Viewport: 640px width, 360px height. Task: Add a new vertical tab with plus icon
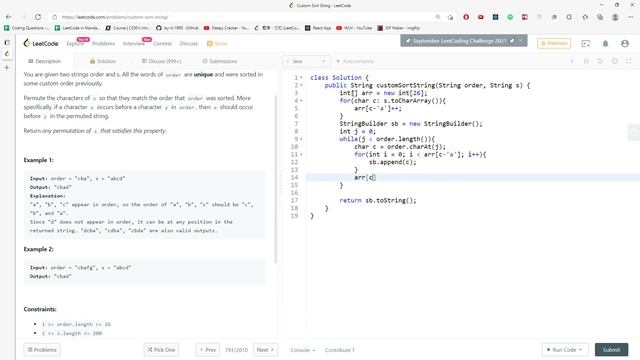click(x=7, y=67)
